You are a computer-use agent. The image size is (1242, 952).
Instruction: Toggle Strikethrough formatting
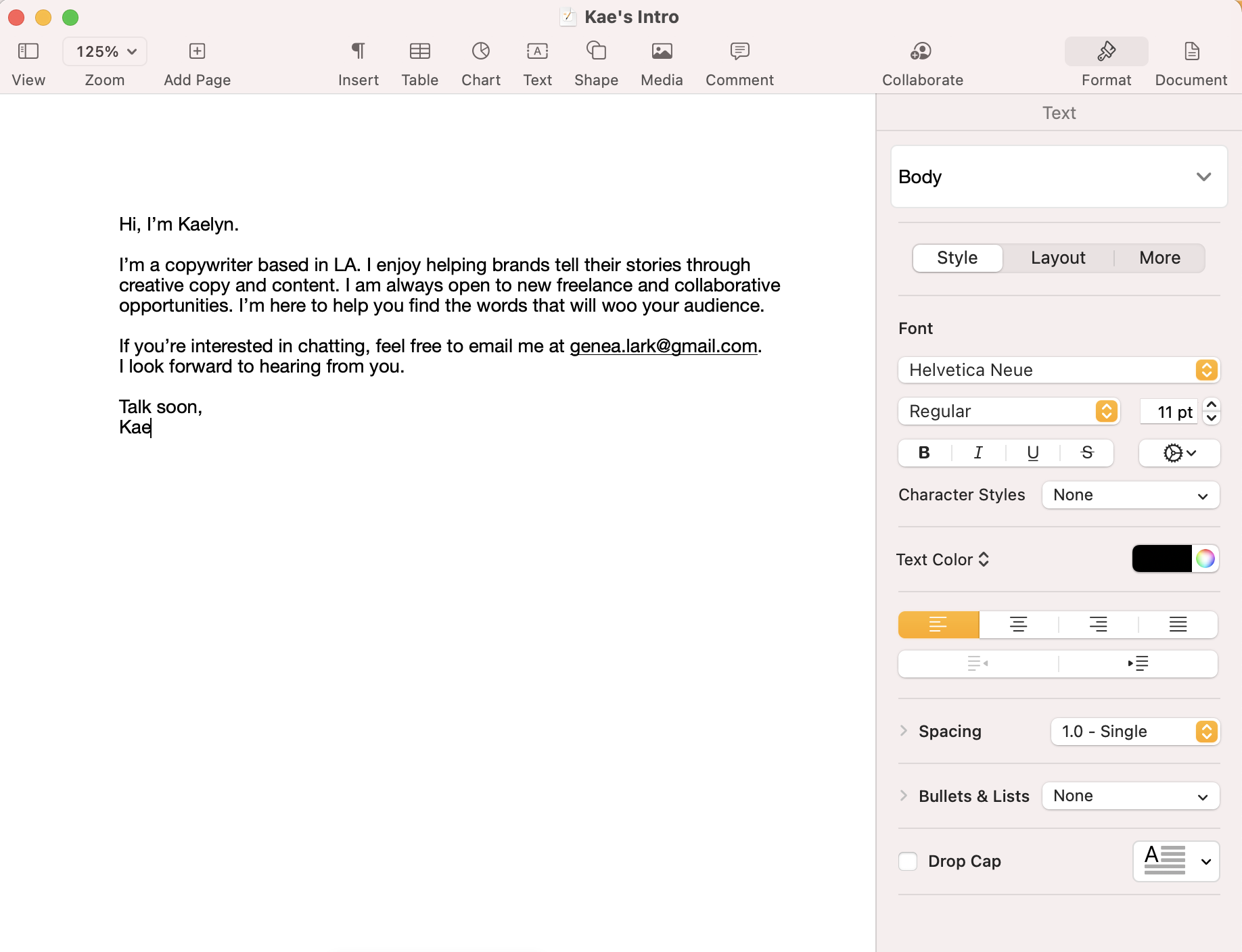point(1087,453)
